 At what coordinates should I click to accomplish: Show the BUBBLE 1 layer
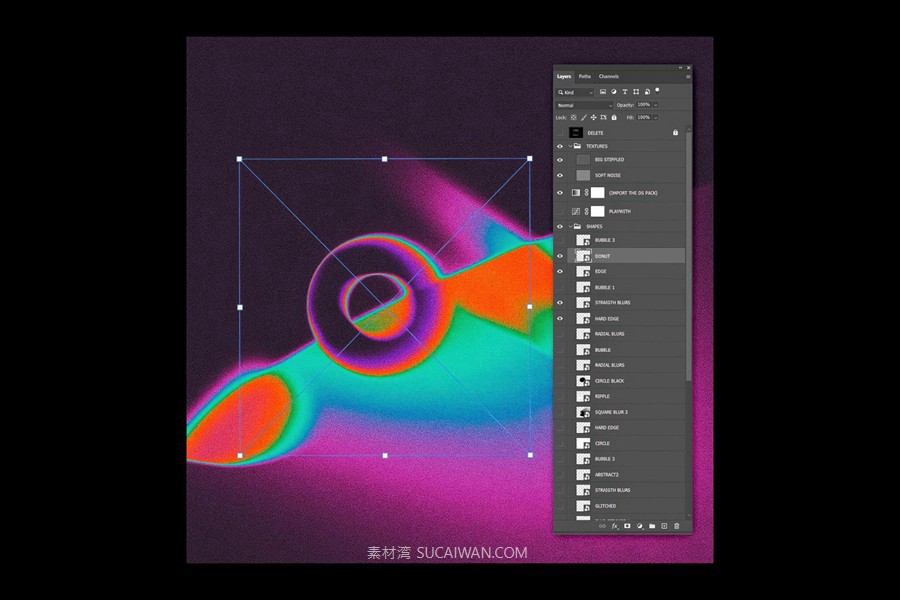(560, 287)
